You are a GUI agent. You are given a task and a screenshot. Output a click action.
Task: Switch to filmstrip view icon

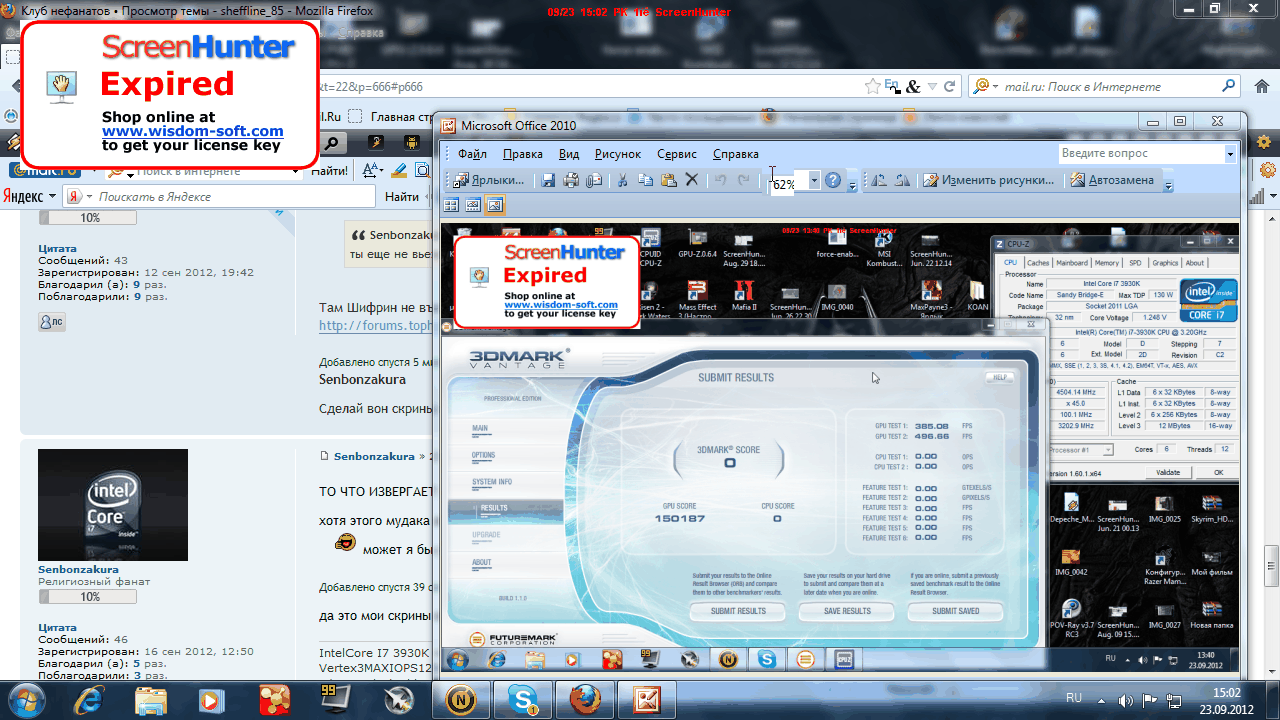click(x=473, y=205)
